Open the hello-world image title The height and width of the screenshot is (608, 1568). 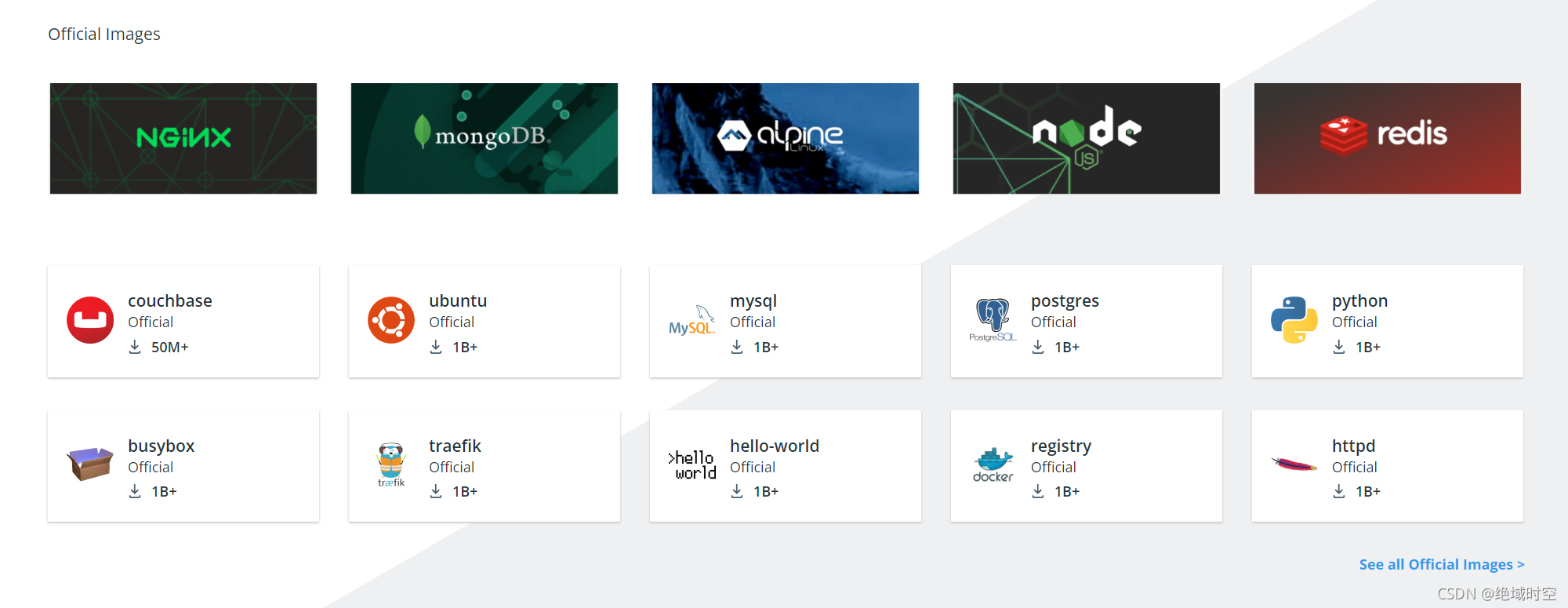(x=775, y=446)
